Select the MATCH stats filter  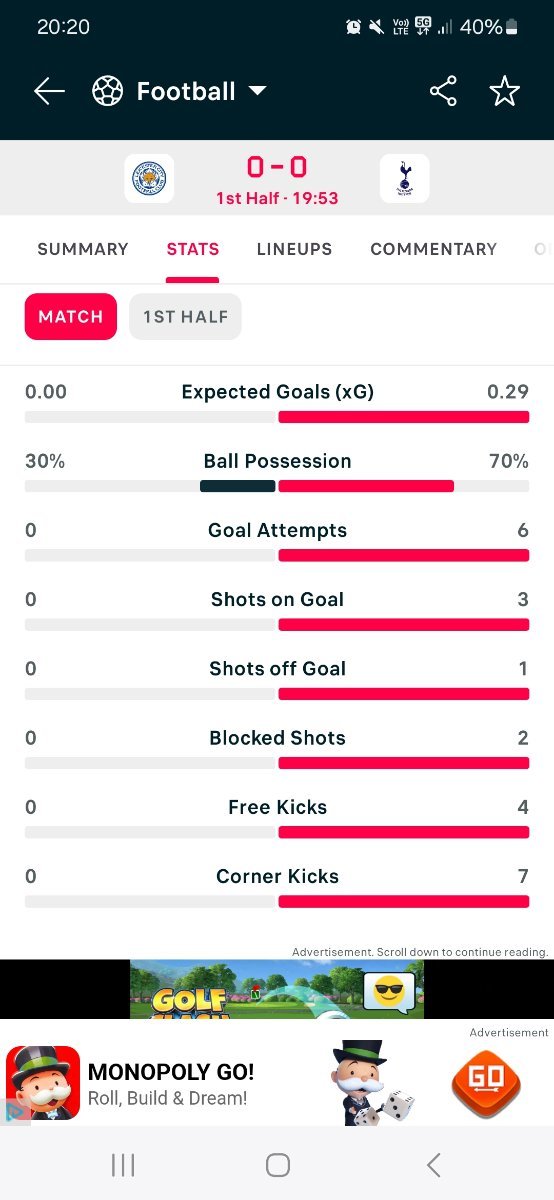point(71,317)
